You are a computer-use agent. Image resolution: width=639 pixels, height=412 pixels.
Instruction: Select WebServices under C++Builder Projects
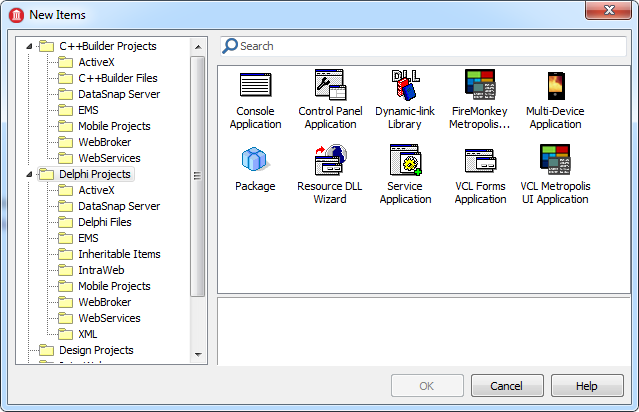point(99,158)
